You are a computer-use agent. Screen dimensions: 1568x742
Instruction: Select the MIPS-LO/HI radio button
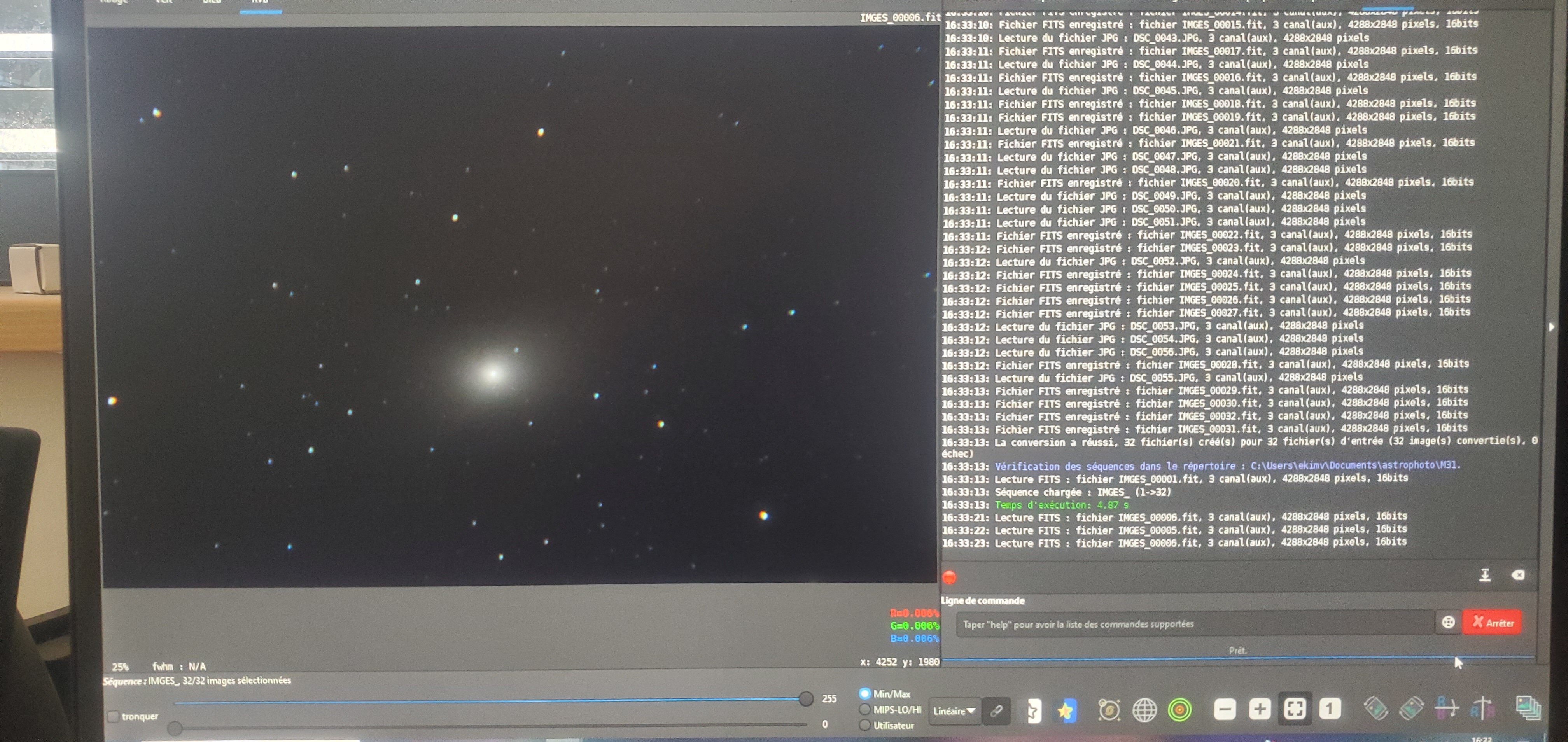pos(865,710)
